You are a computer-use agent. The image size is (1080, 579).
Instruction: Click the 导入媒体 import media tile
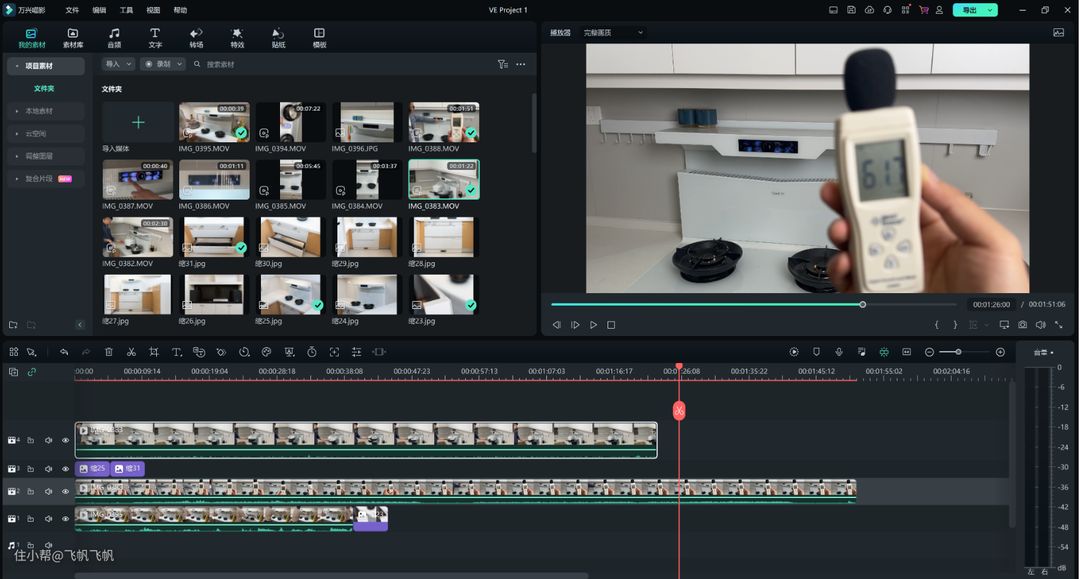pos(138,123)
